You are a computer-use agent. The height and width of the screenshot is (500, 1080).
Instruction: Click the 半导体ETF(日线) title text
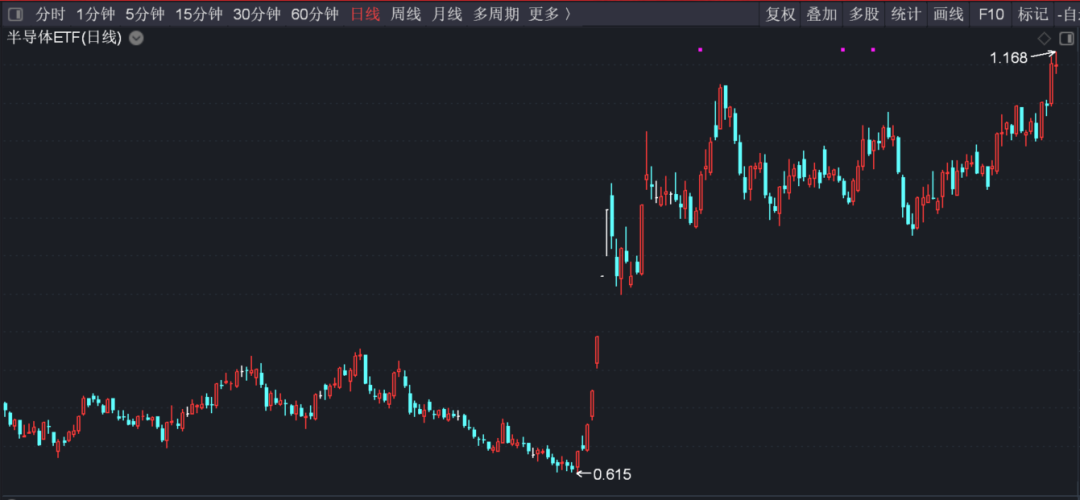[64, 38]
